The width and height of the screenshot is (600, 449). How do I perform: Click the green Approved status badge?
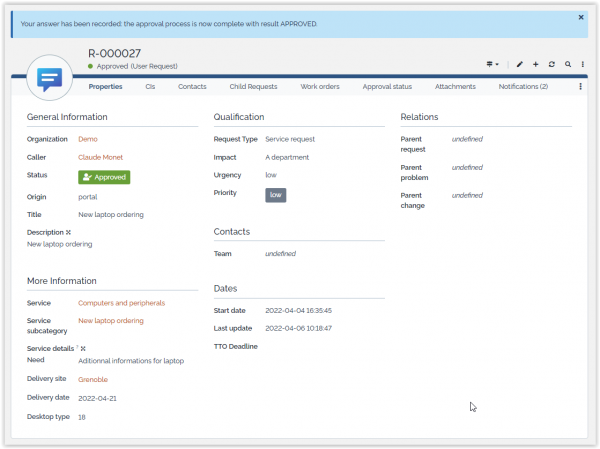tap(104, 177)
